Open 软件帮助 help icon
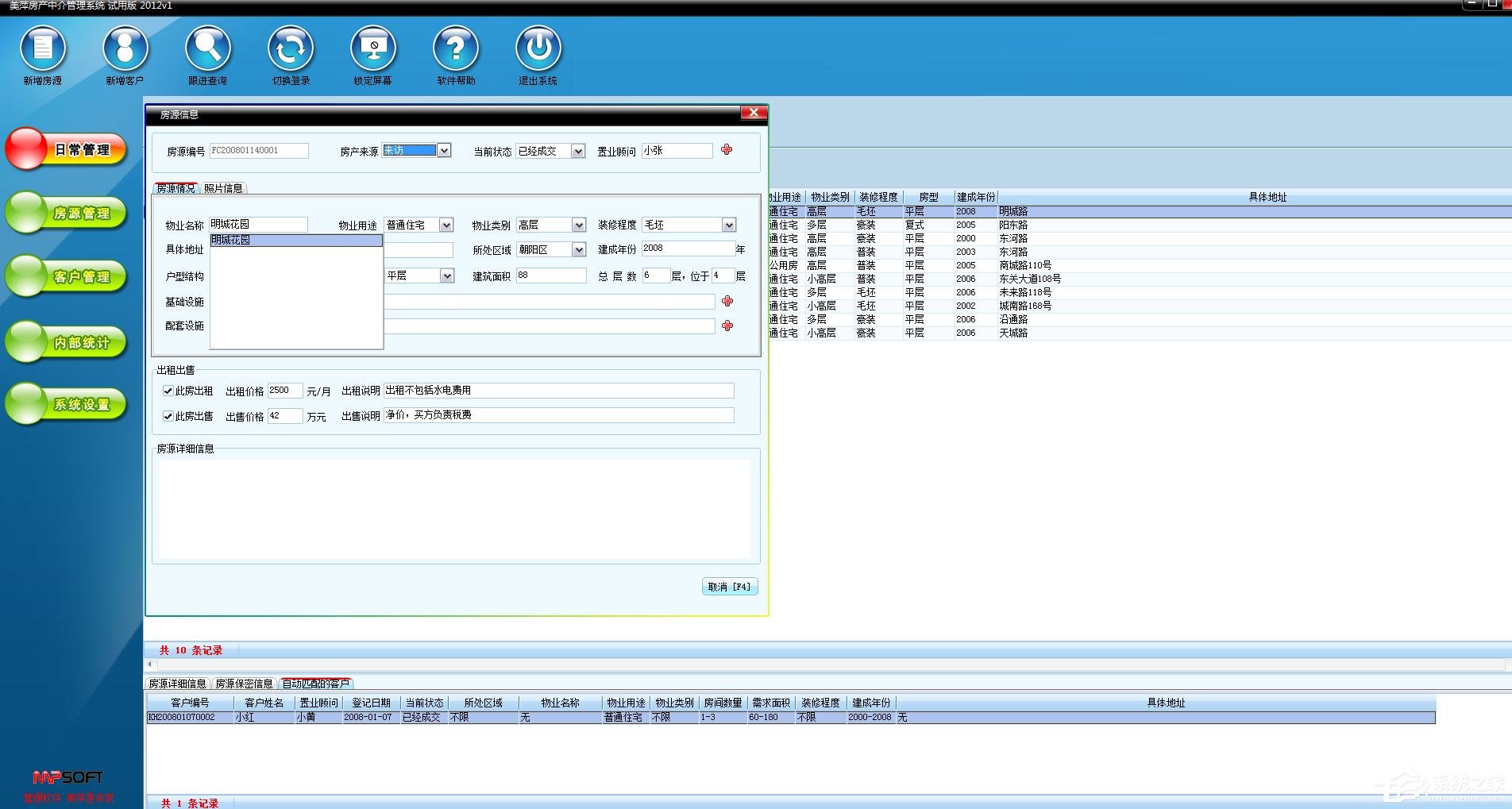The image size is (1512, 809). pos(456,48)
